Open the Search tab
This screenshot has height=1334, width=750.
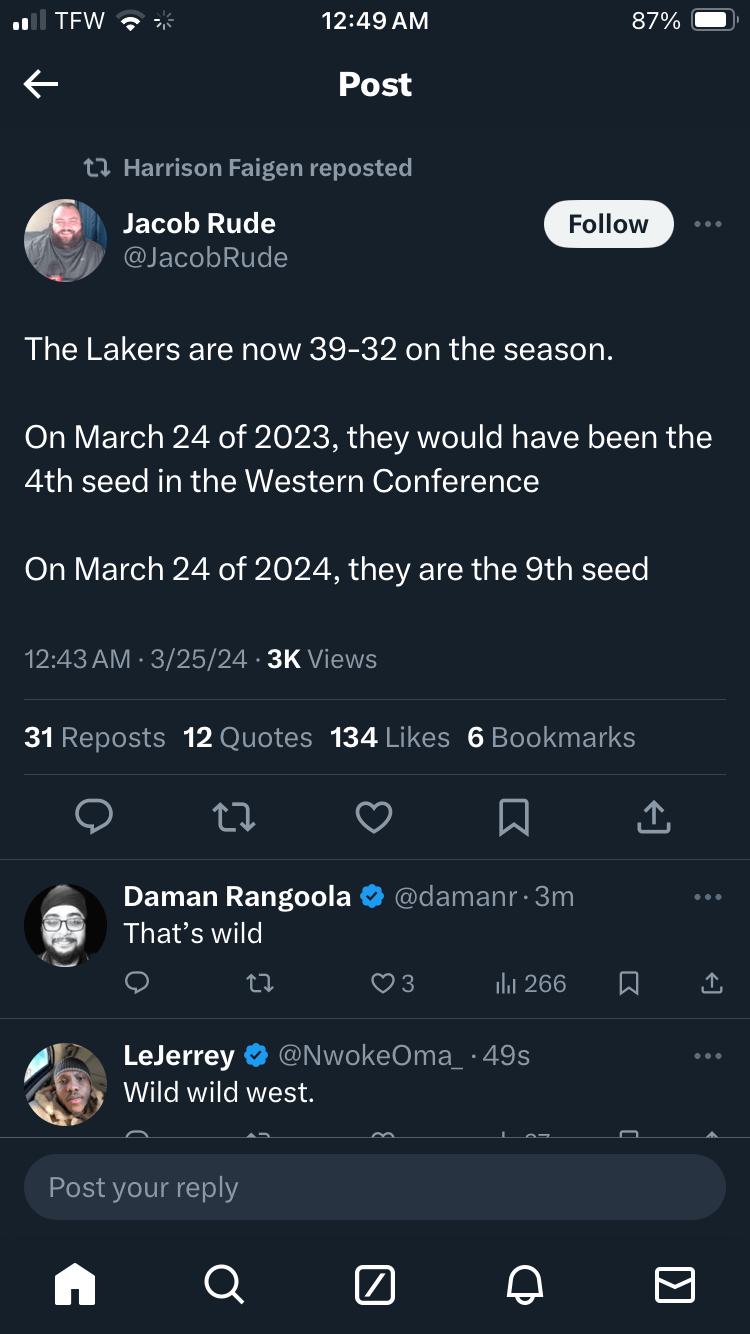(x=223, y=1284)
